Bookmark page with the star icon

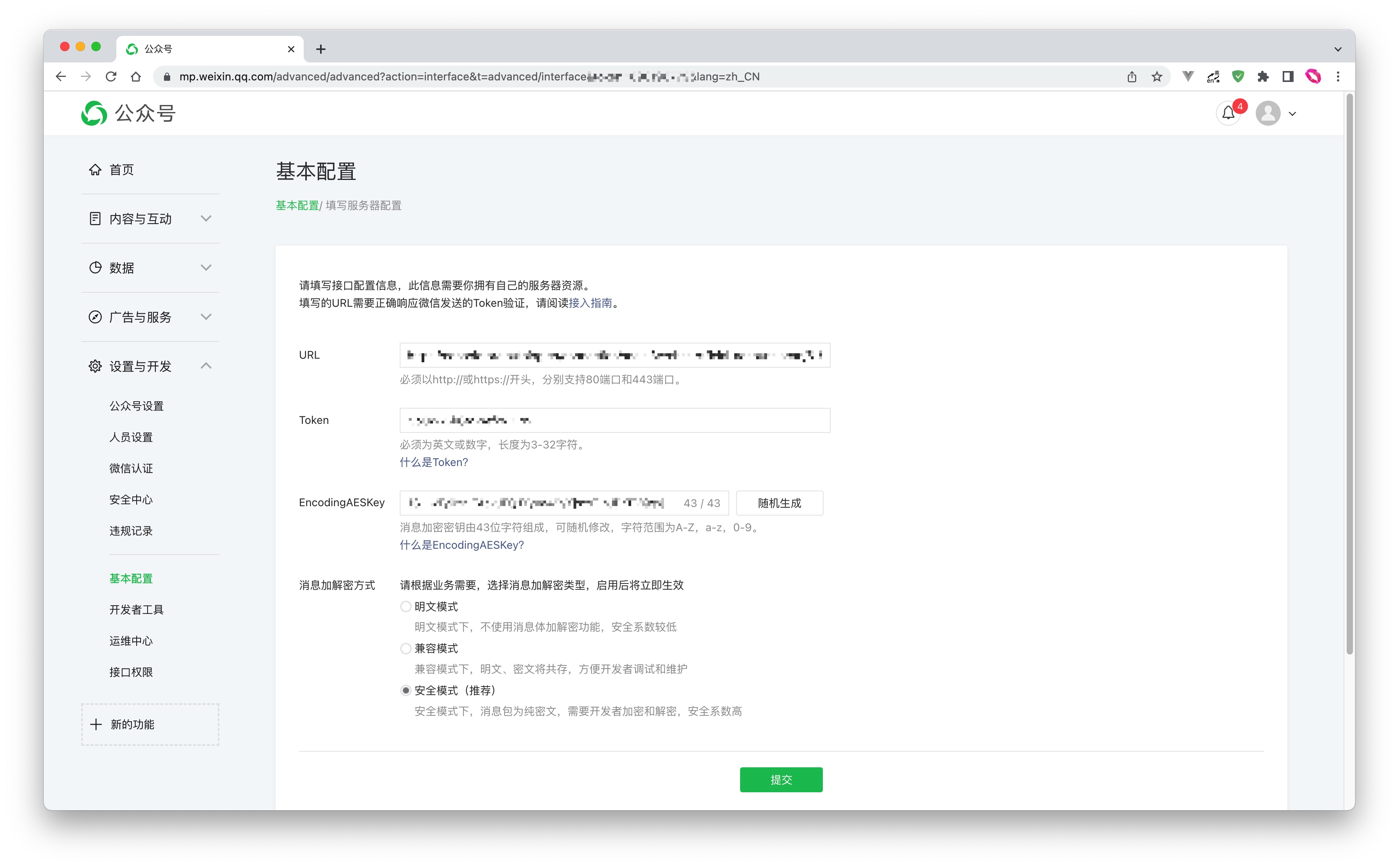[1157, 76]
